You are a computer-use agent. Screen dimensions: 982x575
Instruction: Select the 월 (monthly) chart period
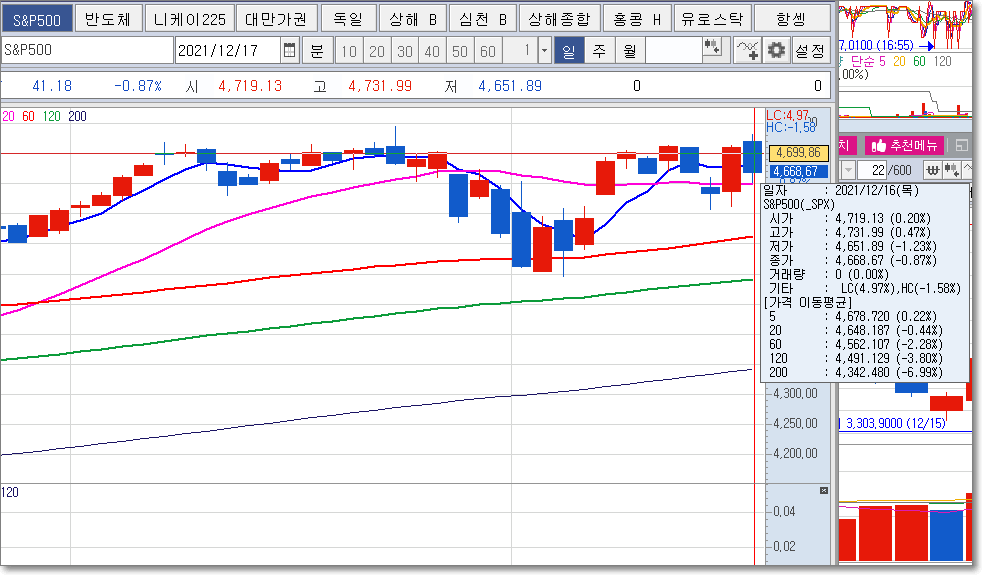tap(630, 51)
